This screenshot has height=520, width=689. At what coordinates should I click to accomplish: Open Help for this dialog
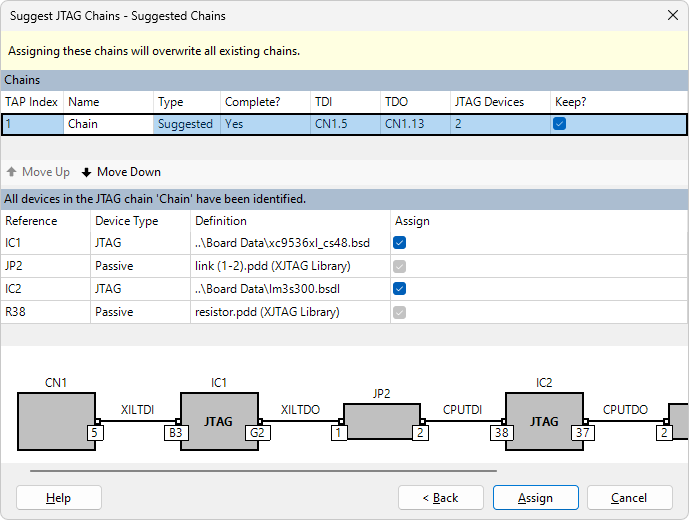tap(59, 498)
